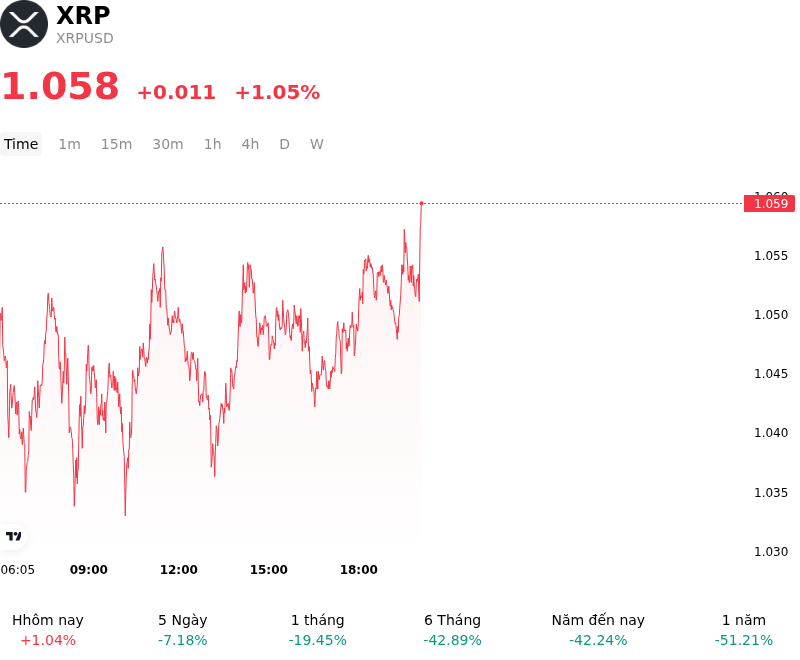Select the 4h interval
Viewport: 800px width, 660px height.
[x=250, y=144]
